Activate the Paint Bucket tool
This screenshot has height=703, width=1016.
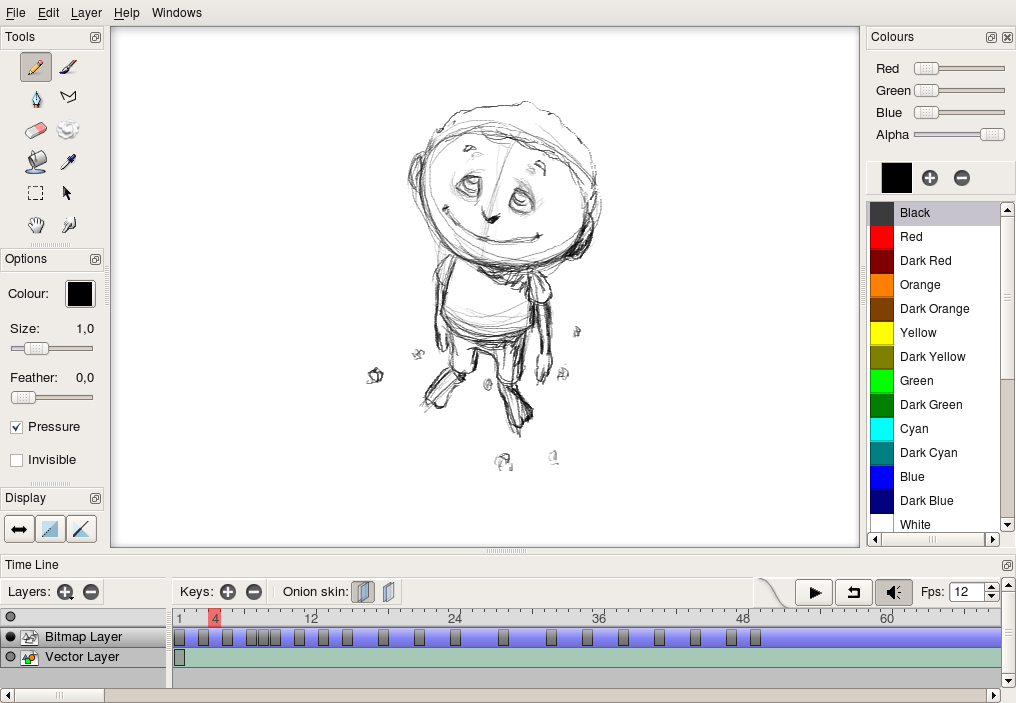[x=35, y=162]
